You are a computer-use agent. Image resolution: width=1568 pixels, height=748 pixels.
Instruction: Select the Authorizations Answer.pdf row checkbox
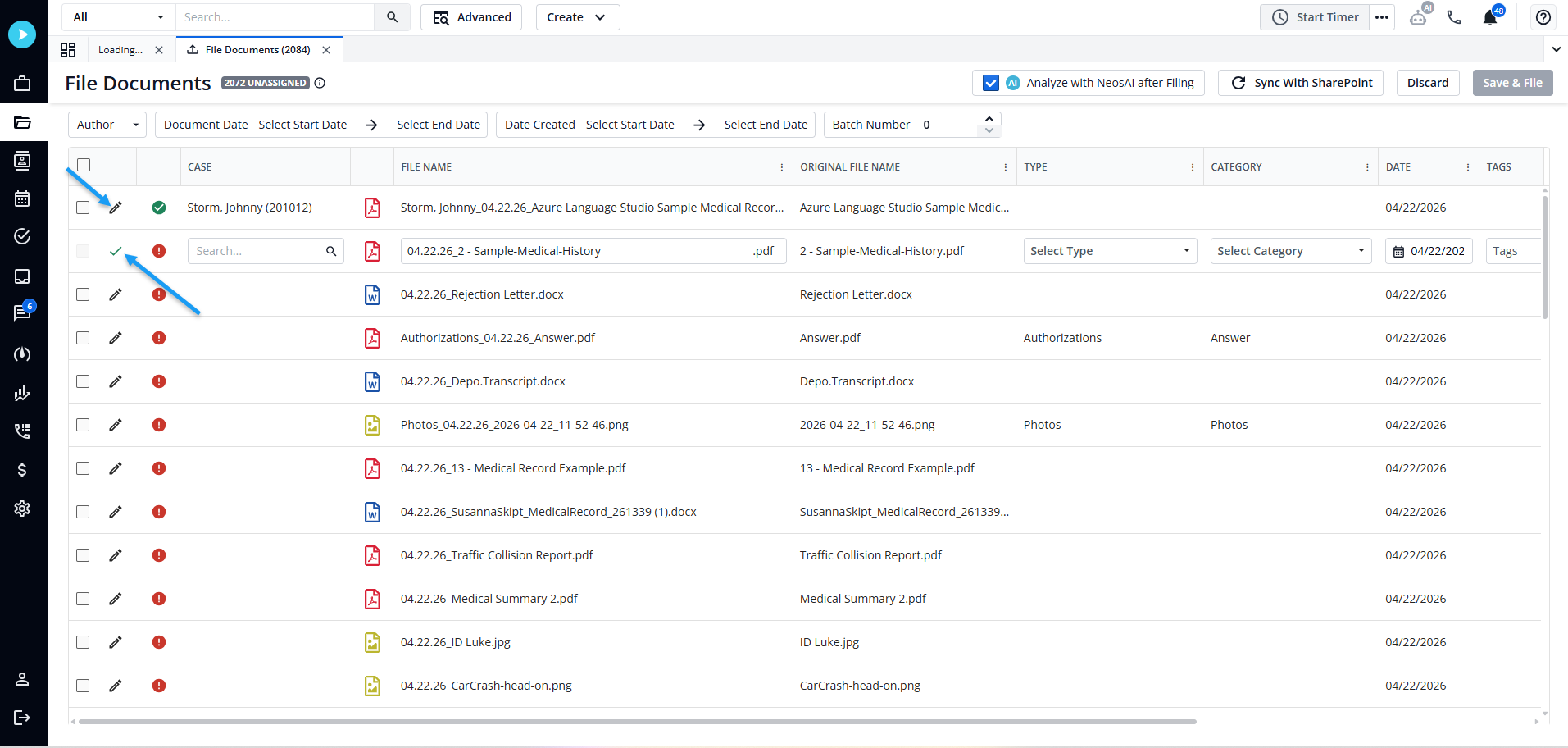click(x=83, y=338)
